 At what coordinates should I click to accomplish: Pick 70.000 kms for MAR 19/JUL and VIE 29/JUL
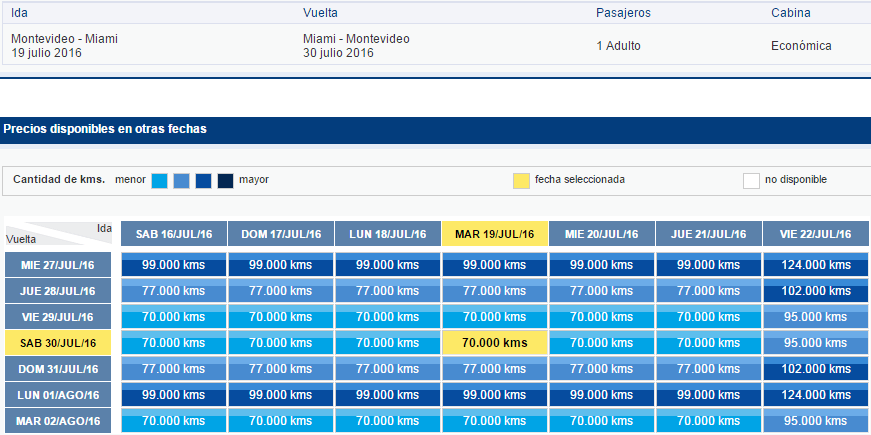pyautogui.click(x=495, y=317)
